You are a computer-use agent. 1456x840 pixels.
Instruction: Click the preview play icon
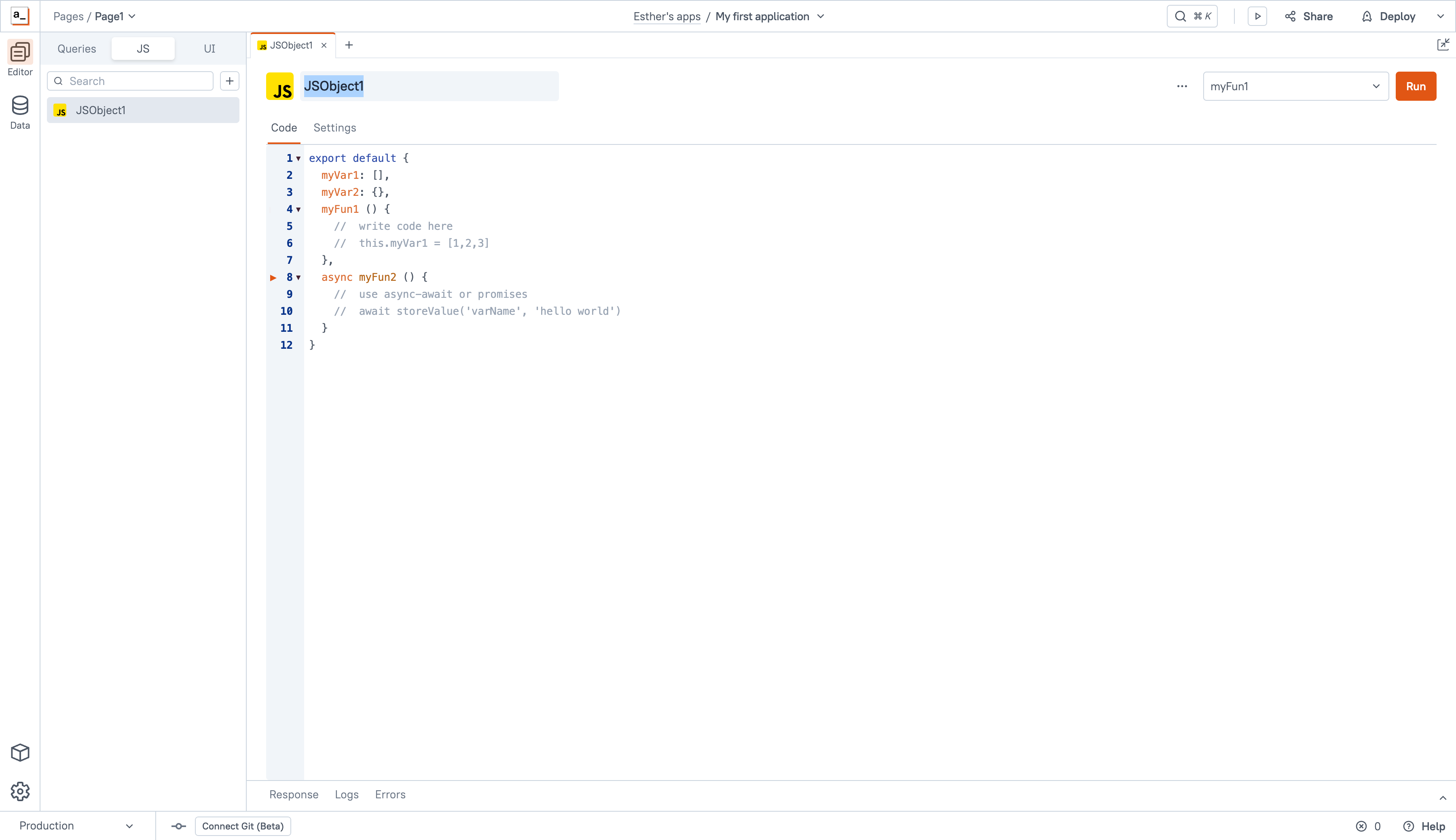[x=1257, y=16]
